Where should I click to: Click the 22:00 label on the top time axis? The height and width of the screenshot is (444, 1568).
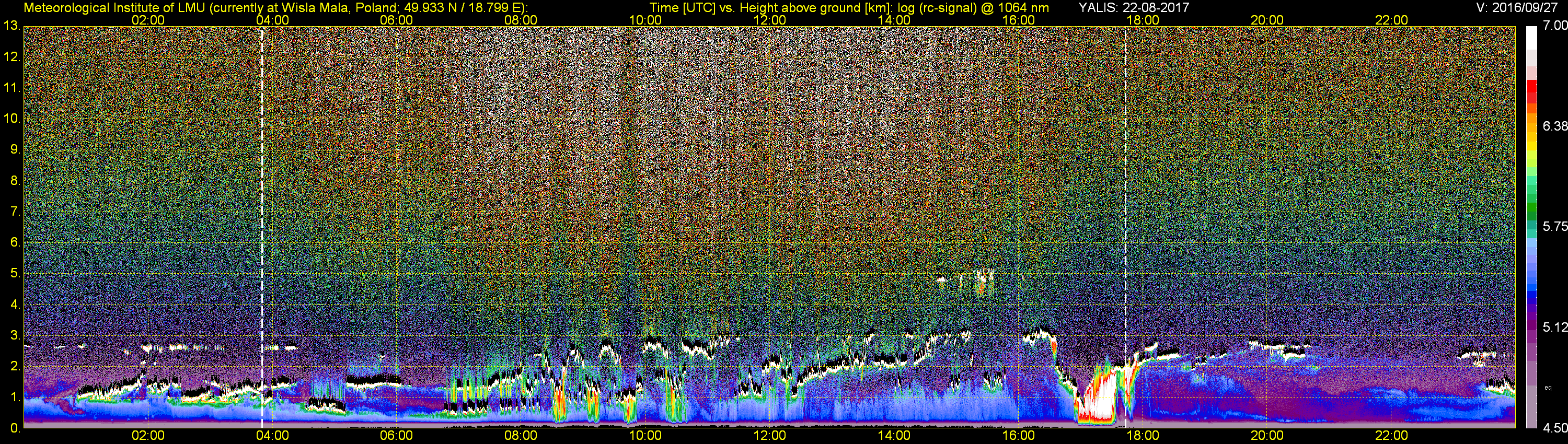[1391, 19]
